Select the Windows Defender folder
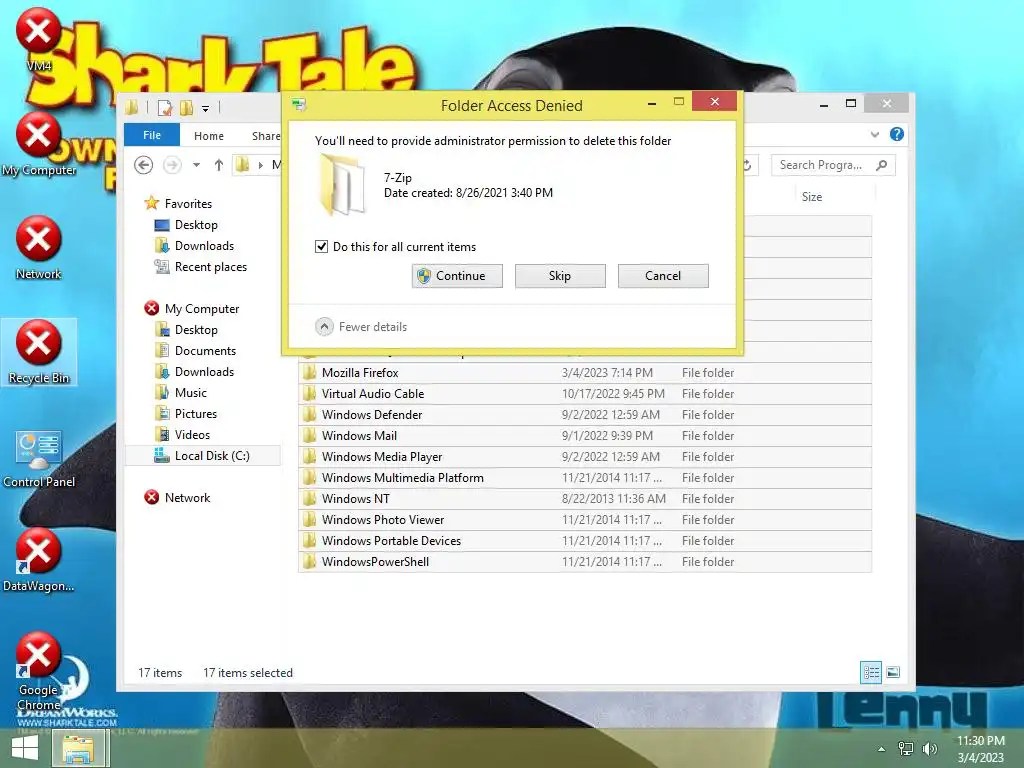The width and height of the screenshot is (1024, 768). coord(585,415)
